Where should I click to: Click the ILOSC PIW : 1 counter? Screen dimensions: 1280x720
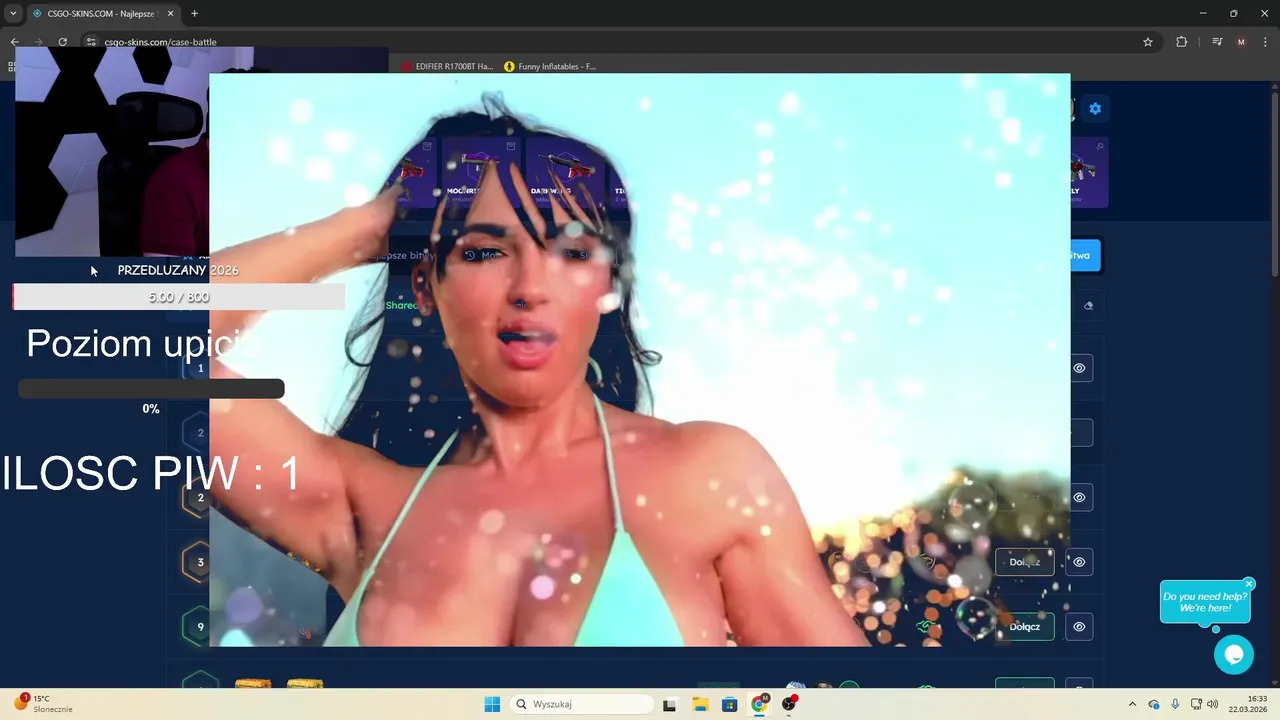pyautogui.click(x=151, y=473)
